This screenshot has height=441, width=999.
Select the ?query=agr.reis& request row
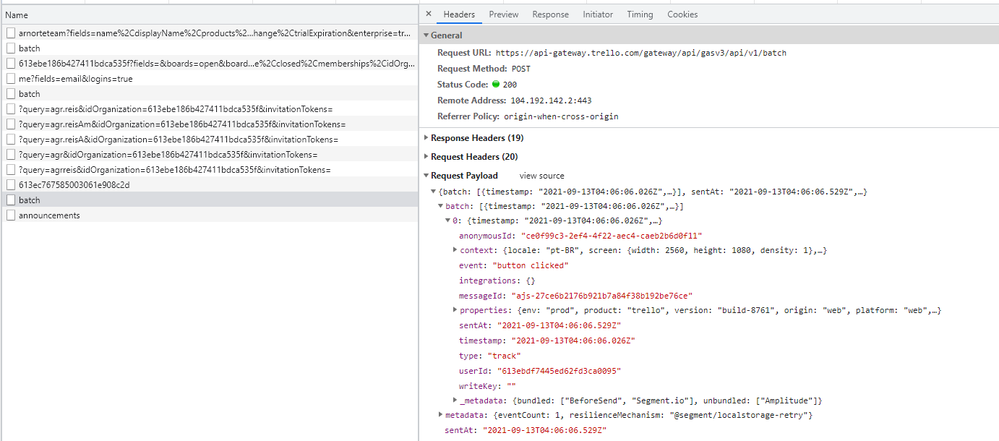tap(210, 109)
